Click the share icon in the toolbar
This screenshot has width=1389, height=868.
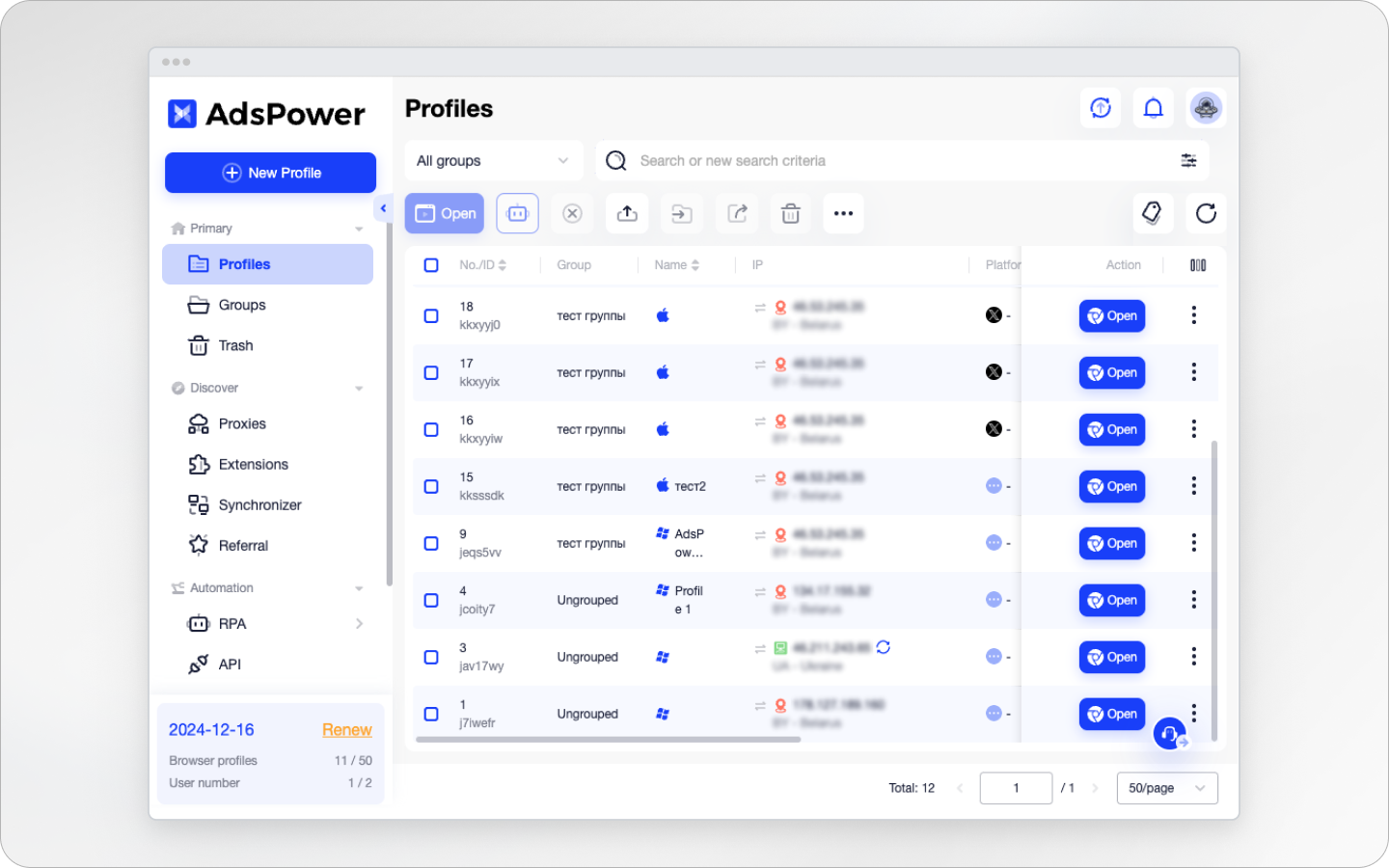pyautogui.click(x=736, y=213)
